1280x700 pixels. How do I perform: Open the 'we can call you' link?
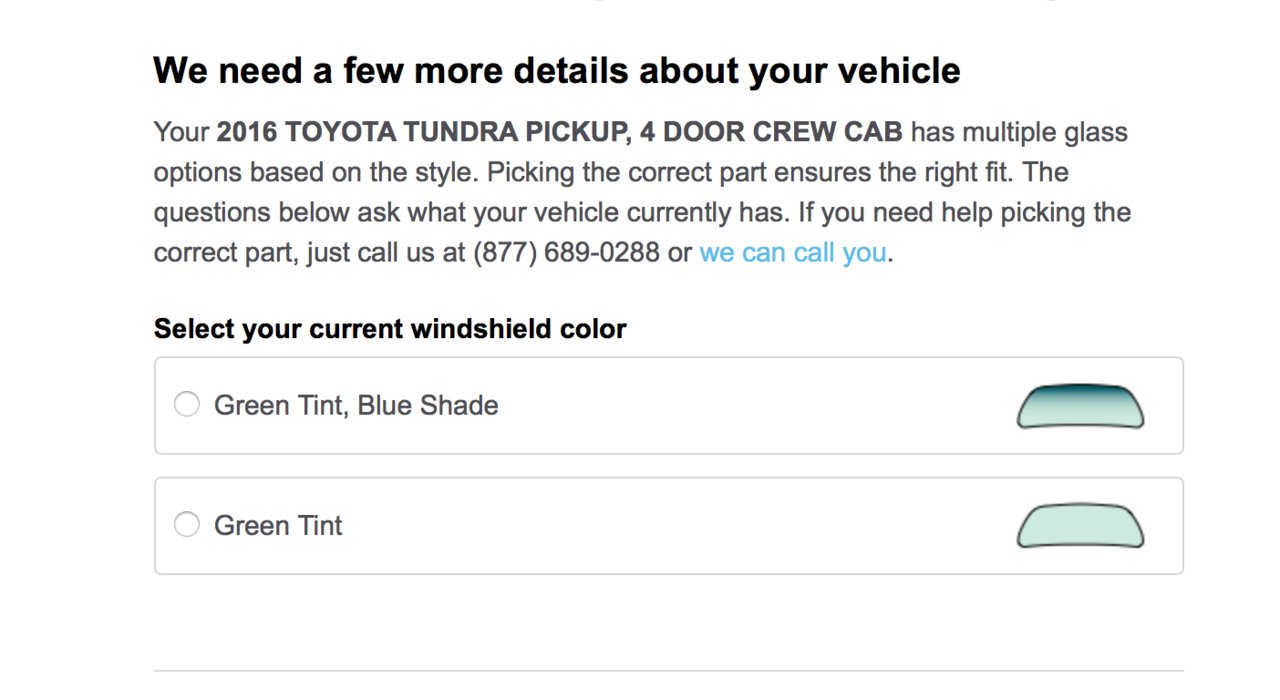tap(793, 253)
